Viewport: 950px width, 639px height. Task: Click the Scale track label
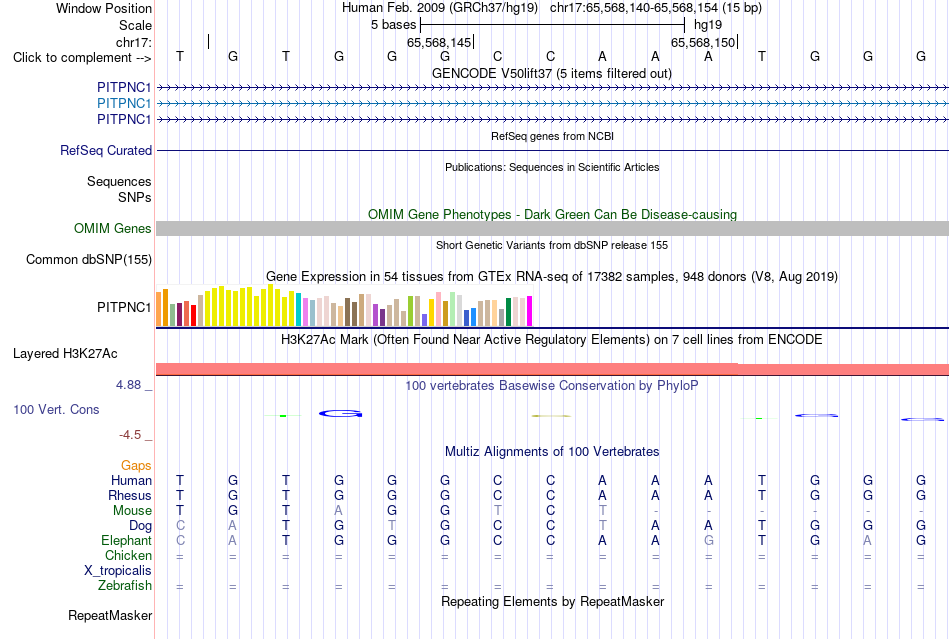click(135, 25)
